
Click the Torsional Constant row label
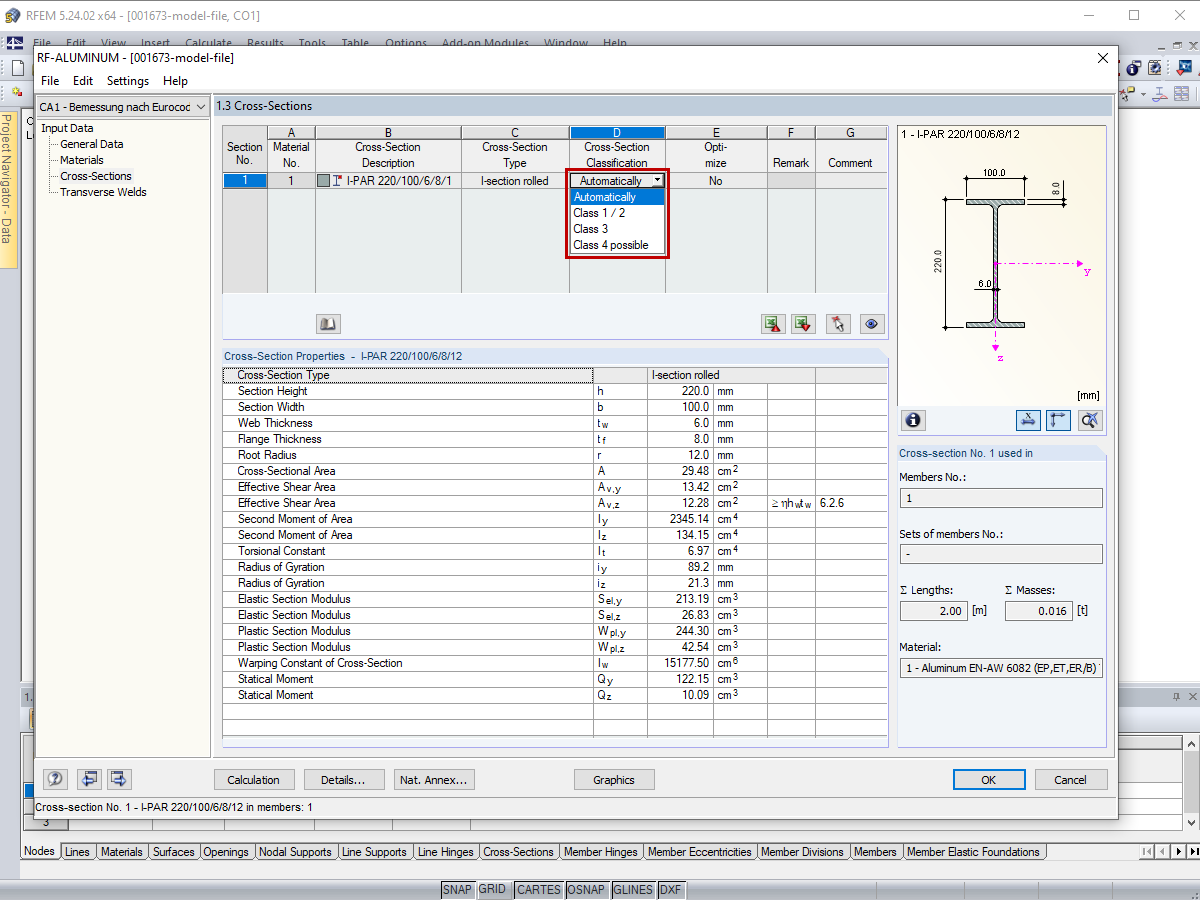pyautogui.click(x=281, y=551)
